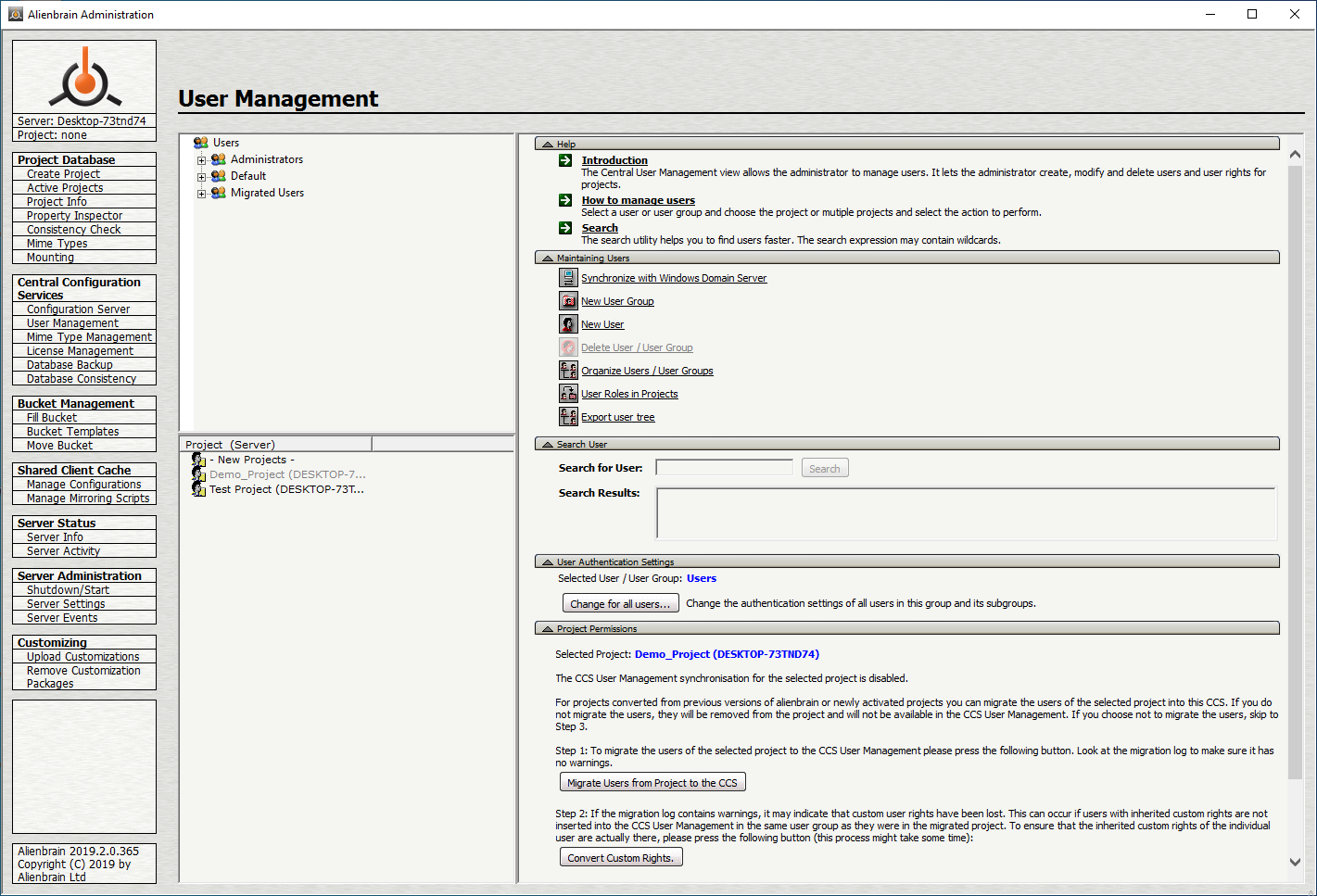Open License Management in the sidebar

80,351
